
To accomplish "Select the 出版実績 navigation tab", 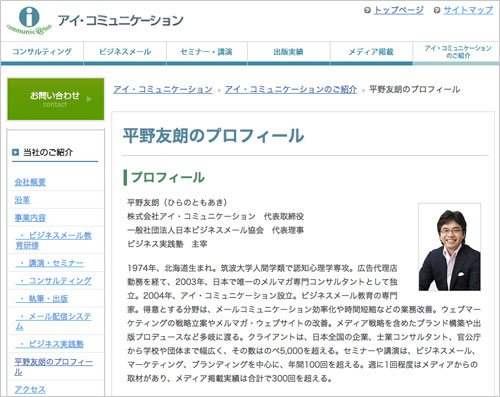I will (289, 52).
